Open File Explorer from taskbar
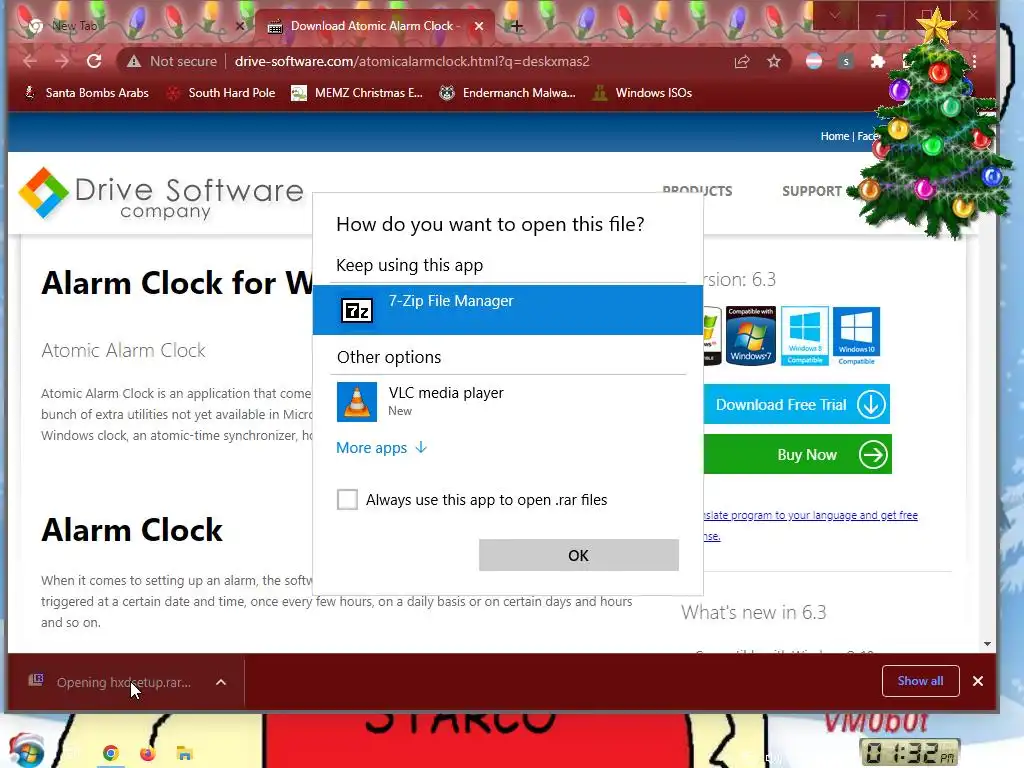The height and width of the screenshot is (768, 1024). (184, 754)
